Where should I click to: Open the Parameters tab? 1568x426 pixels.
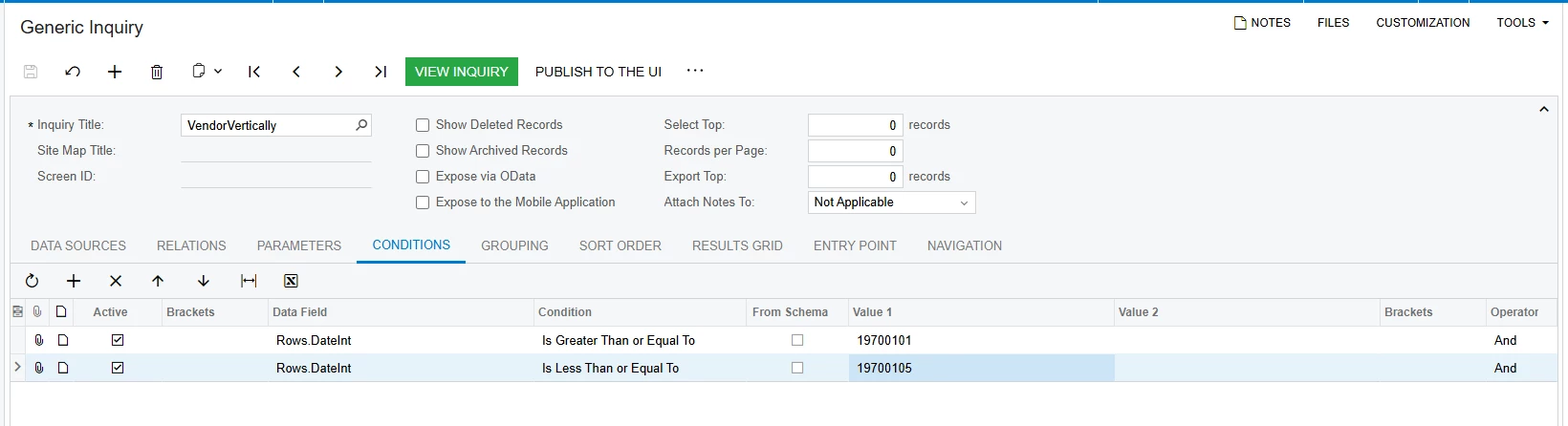(299, 245)
